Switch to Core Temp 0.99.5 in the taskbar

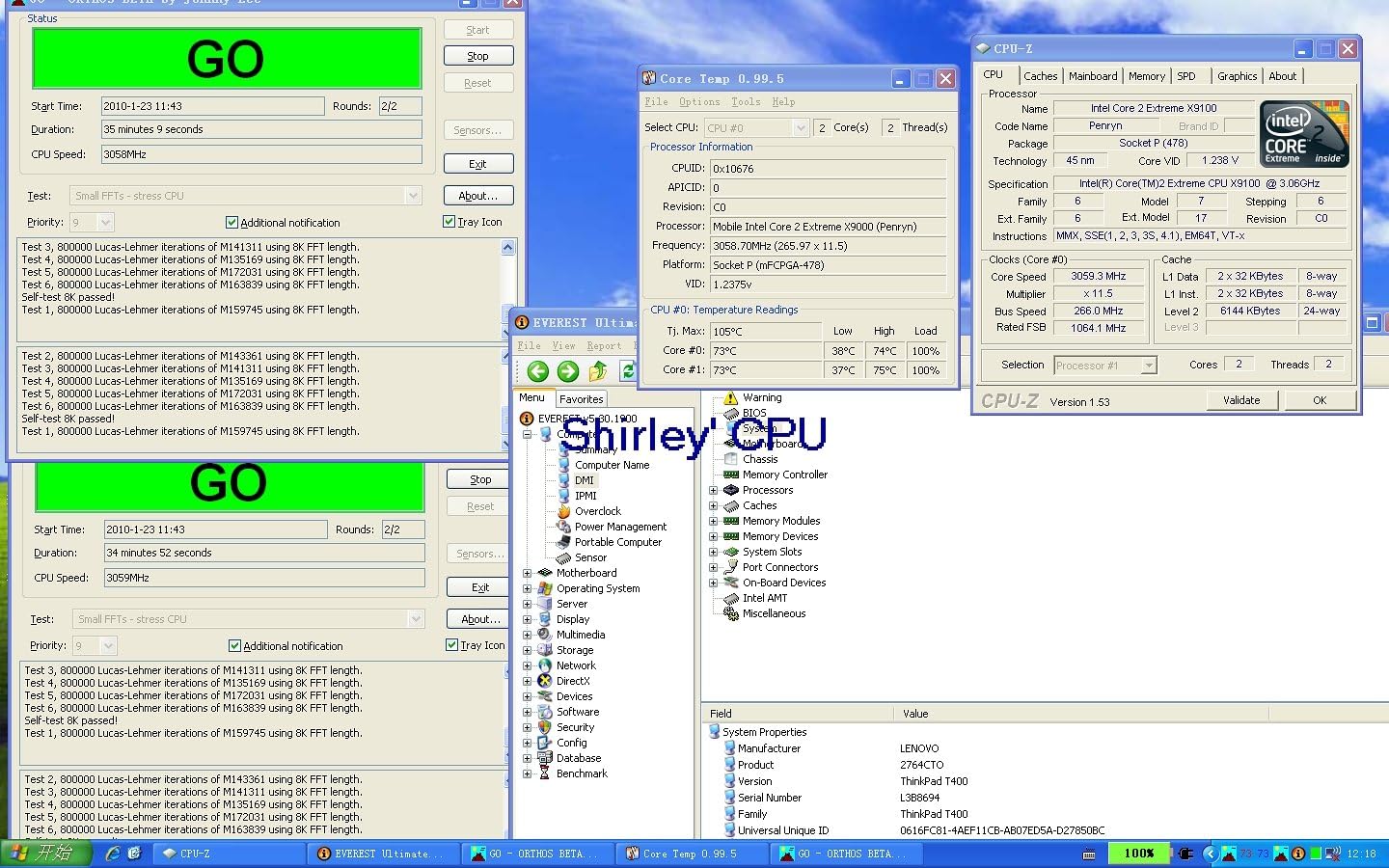(690, 854)
